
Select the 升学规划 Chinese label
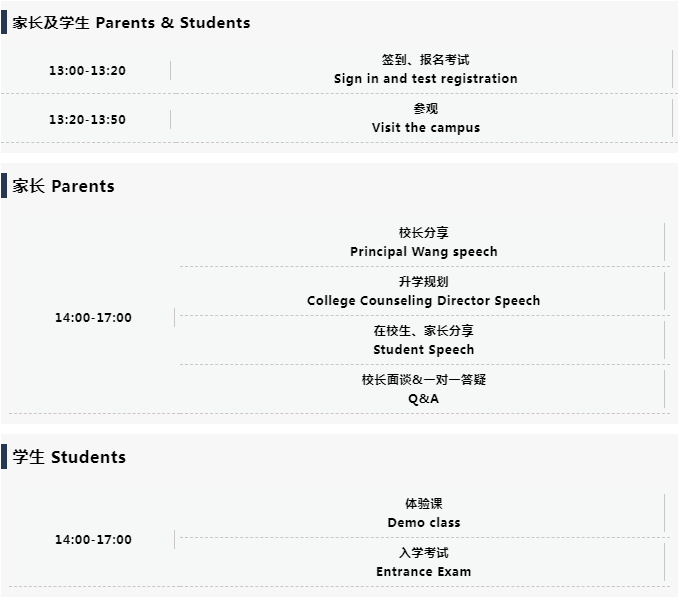pyautogui.click(x=424, y=281)
